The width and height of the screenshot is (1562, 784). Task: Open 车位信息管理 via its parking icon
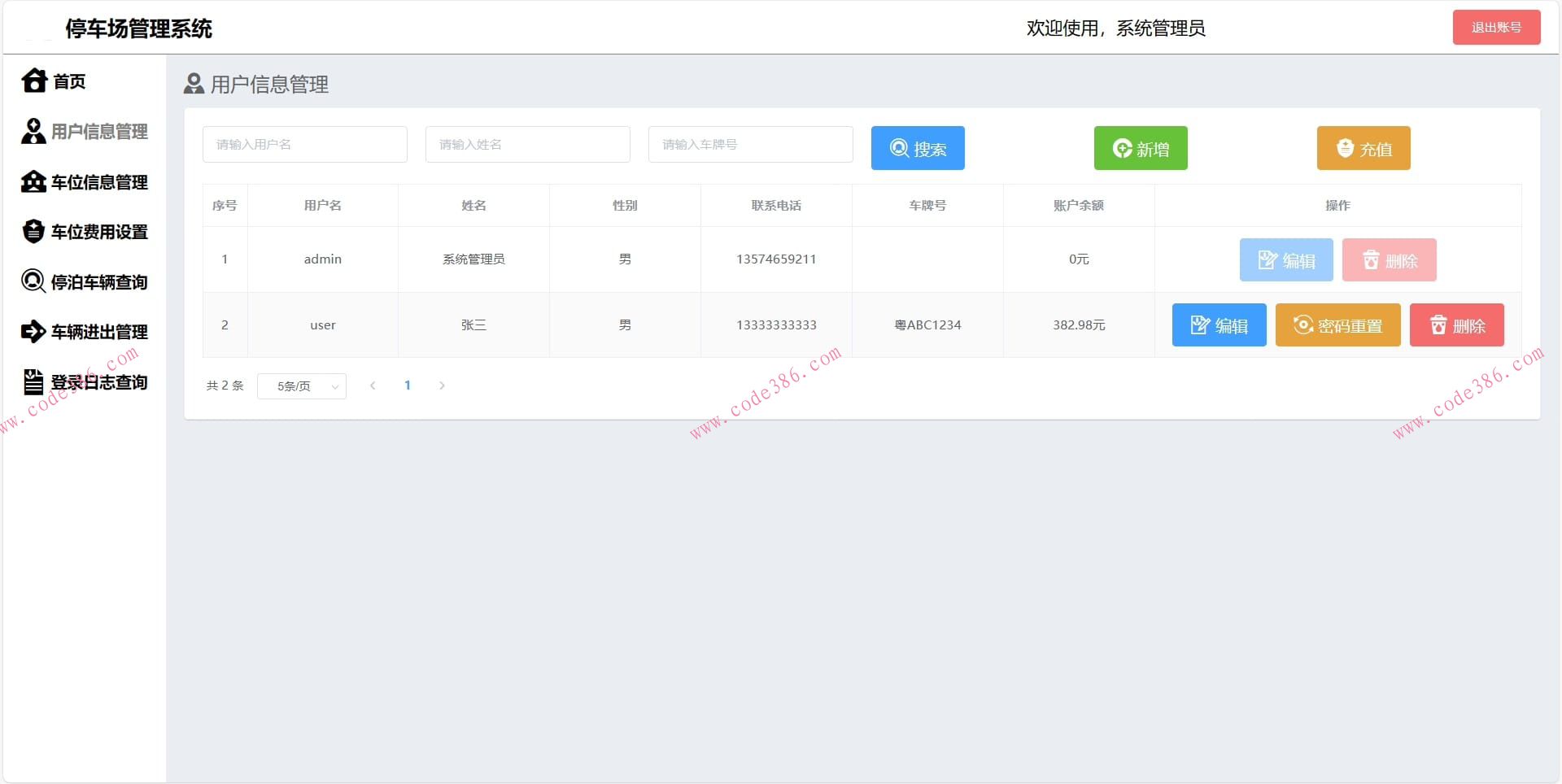33,181
